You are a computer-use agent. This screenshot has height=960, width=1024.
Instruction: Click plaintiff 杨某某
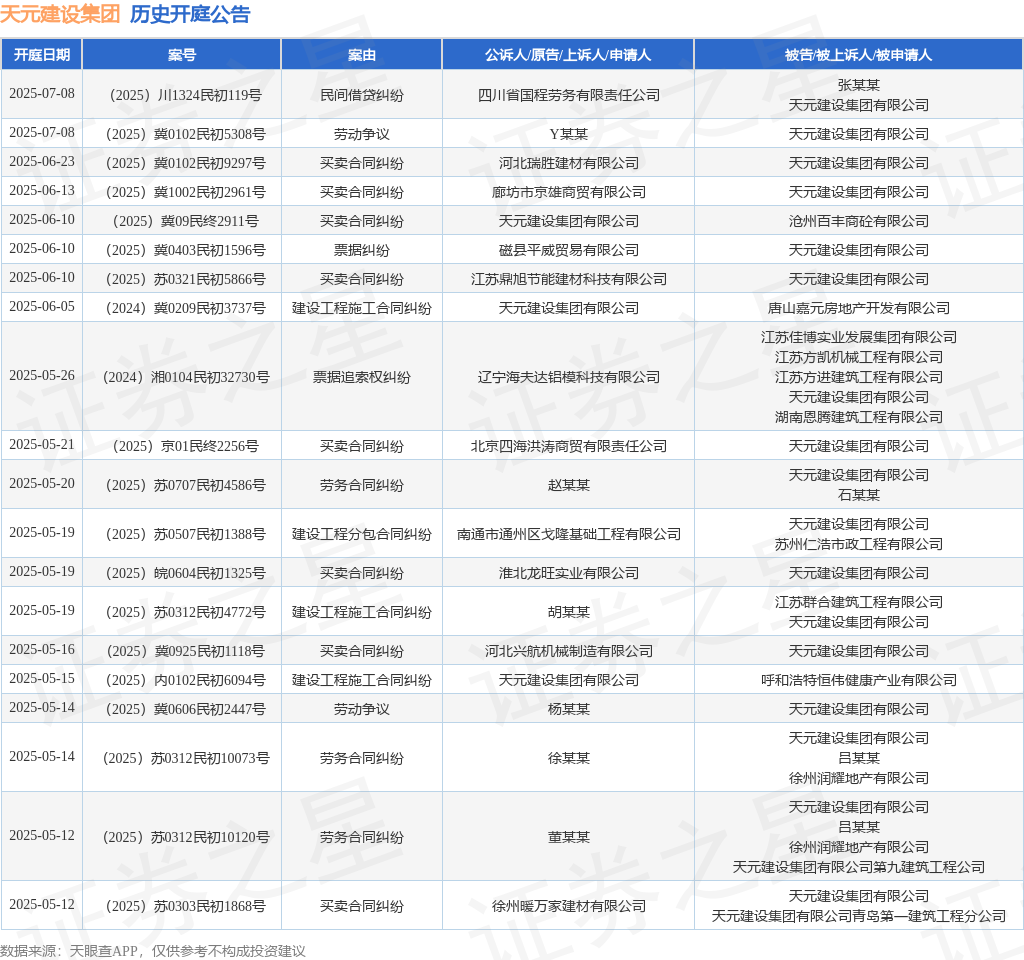568,709
